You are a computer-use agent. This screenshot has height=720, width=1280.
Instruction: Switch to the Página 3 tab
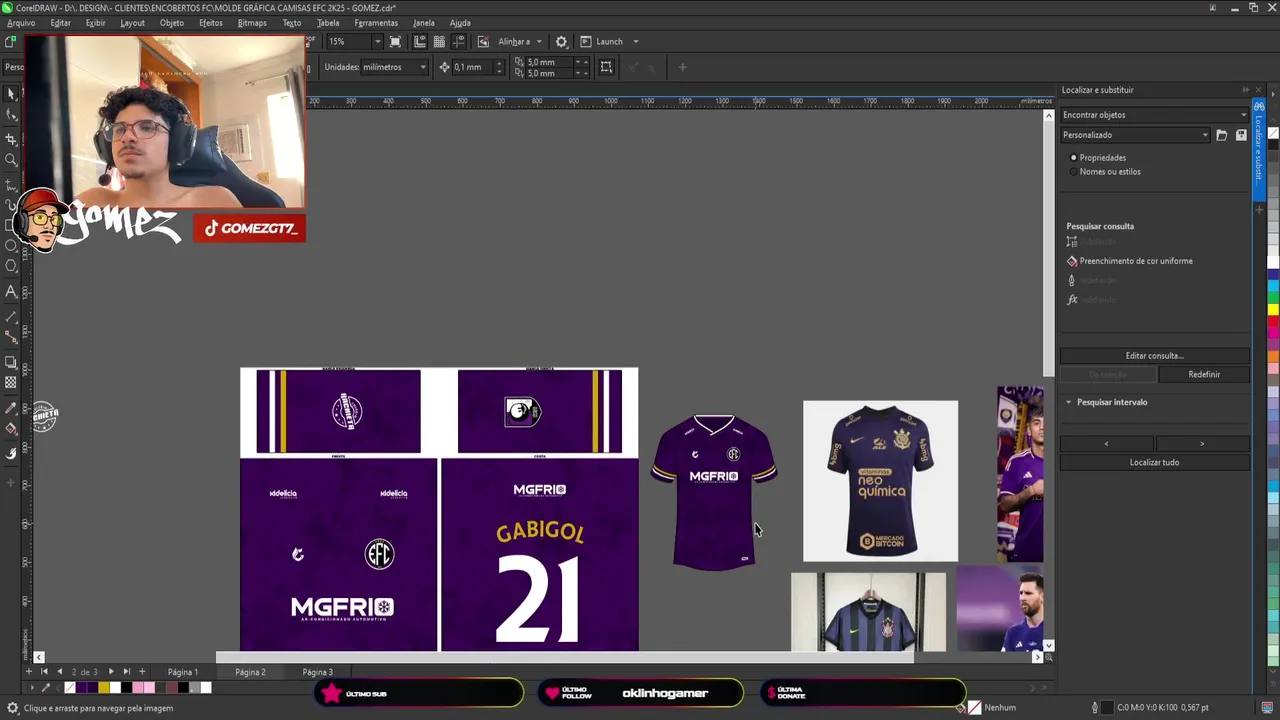[317, 672]
